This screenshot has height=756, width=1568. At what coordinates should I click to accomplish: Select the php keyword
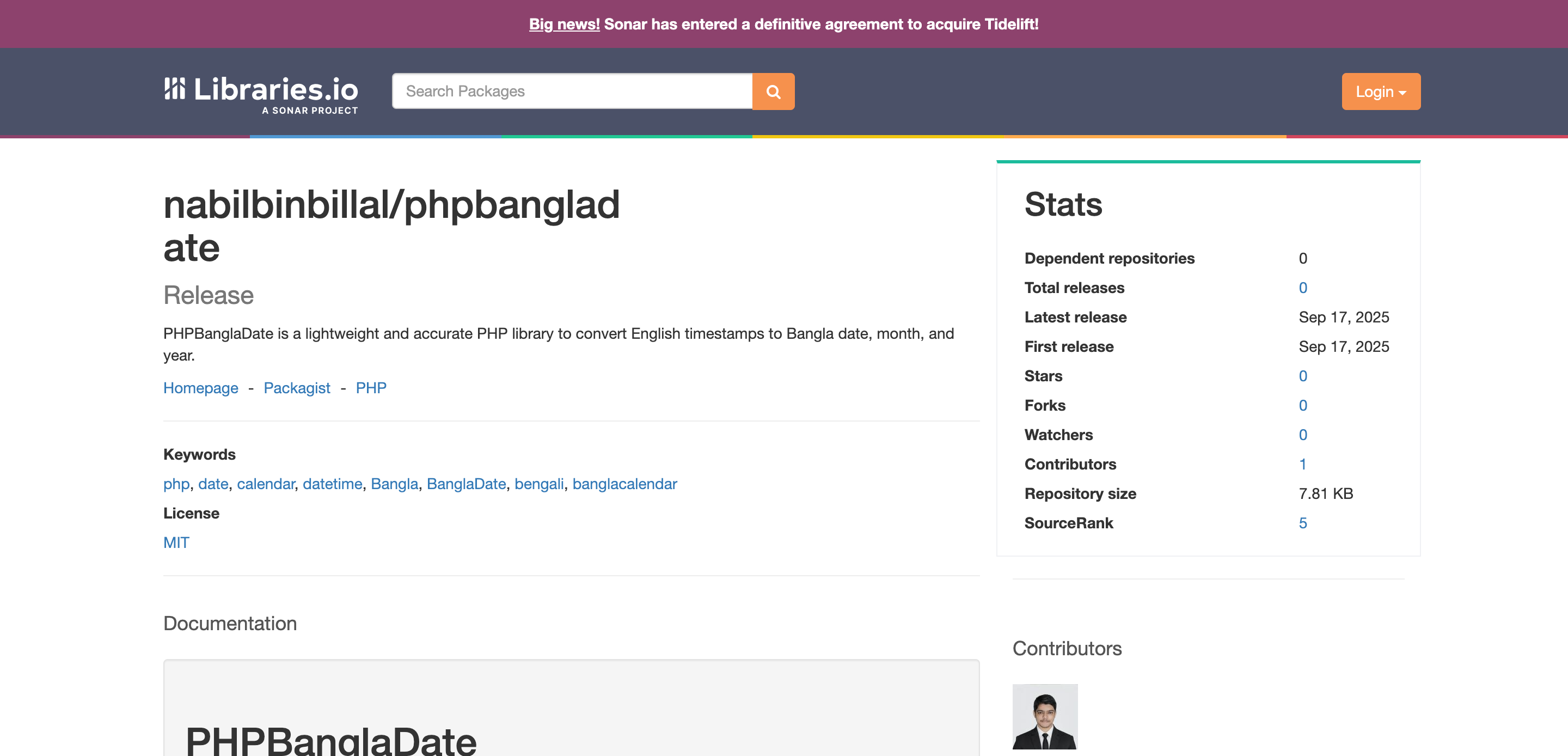[x=176, y=484]
